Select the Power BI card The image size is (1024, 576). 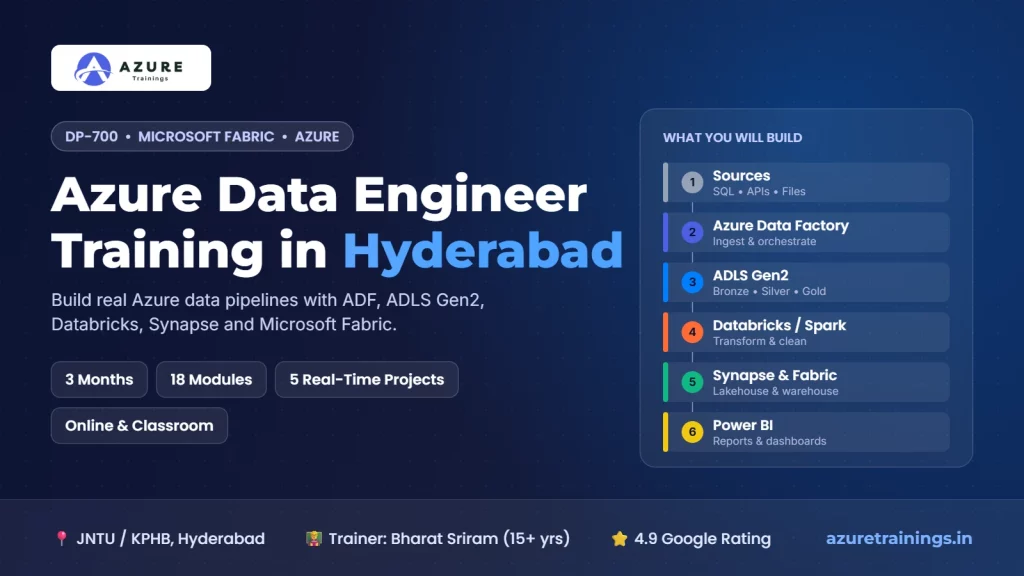coord(806,432)
